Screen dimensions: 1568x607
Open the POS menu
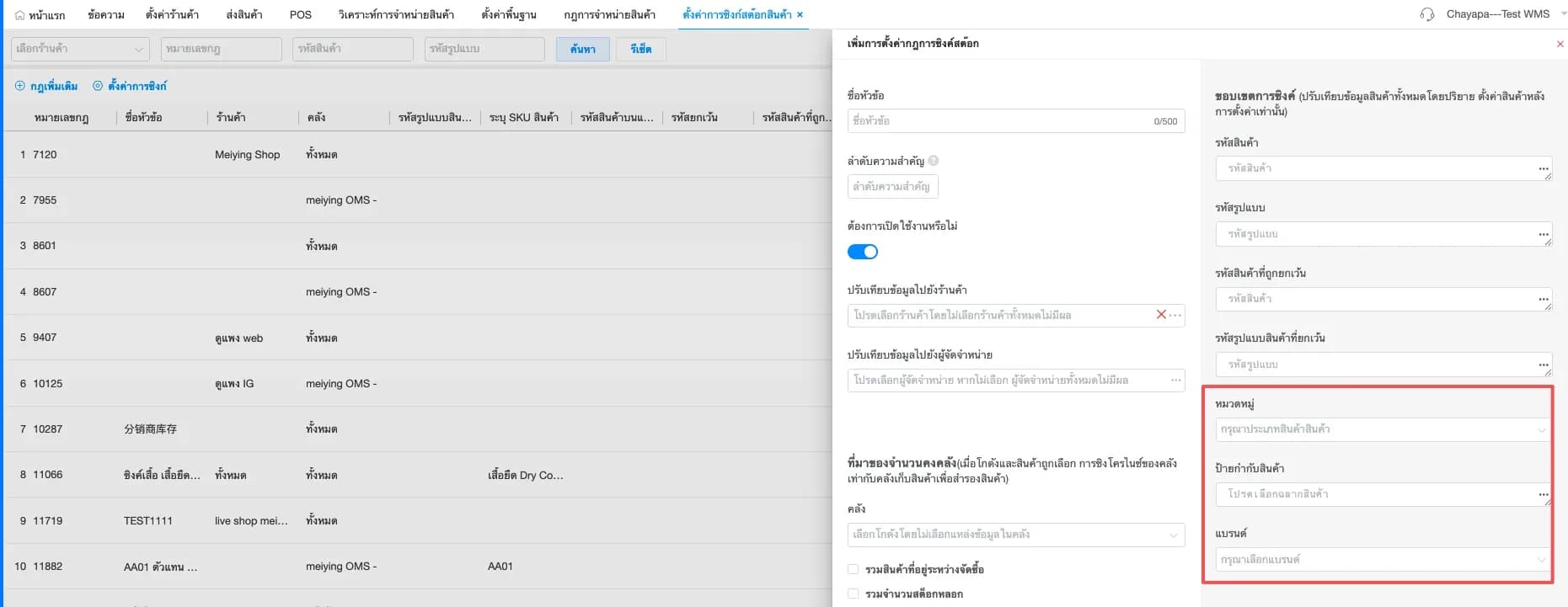[x=301, y=14]
